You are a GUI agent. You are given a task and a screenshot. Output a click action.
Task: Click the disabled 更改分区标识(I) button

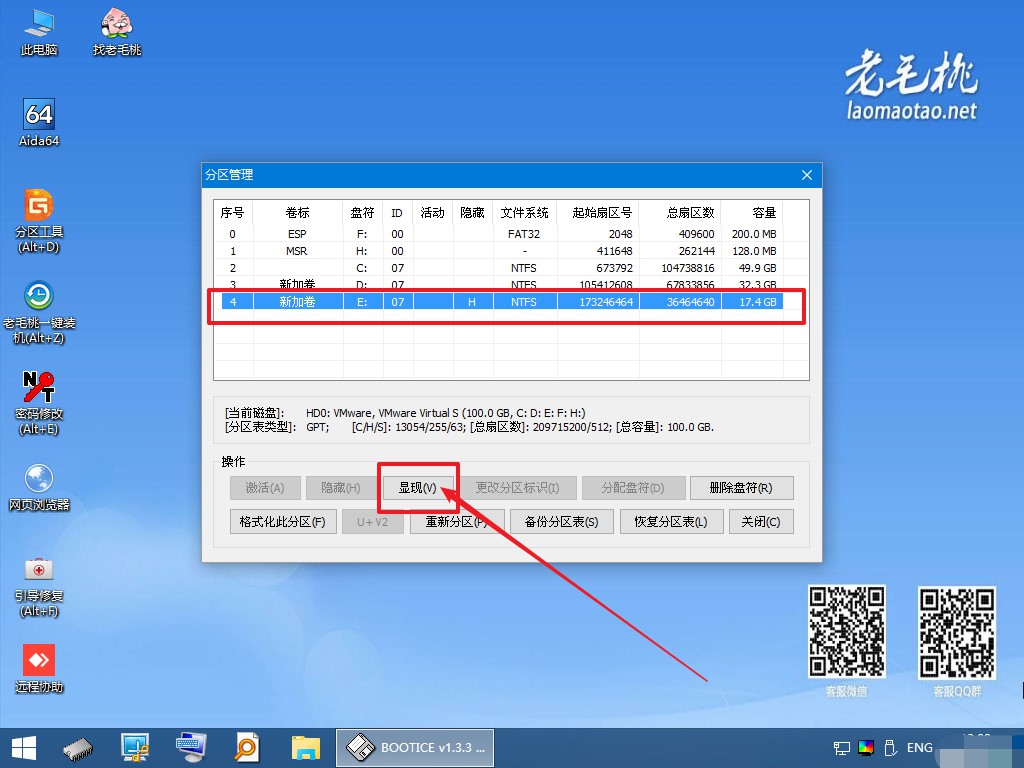click(x=517, y=488)
